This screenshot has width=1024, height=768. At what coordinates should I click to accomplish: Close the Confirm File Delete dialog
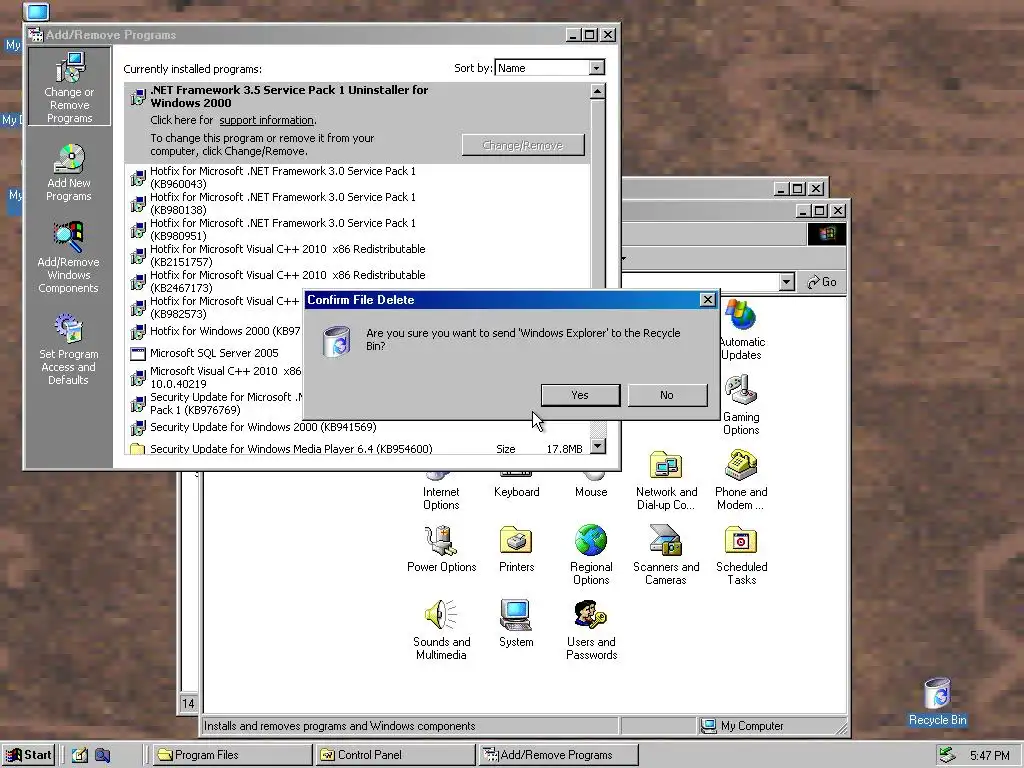[x=707, y=300]
